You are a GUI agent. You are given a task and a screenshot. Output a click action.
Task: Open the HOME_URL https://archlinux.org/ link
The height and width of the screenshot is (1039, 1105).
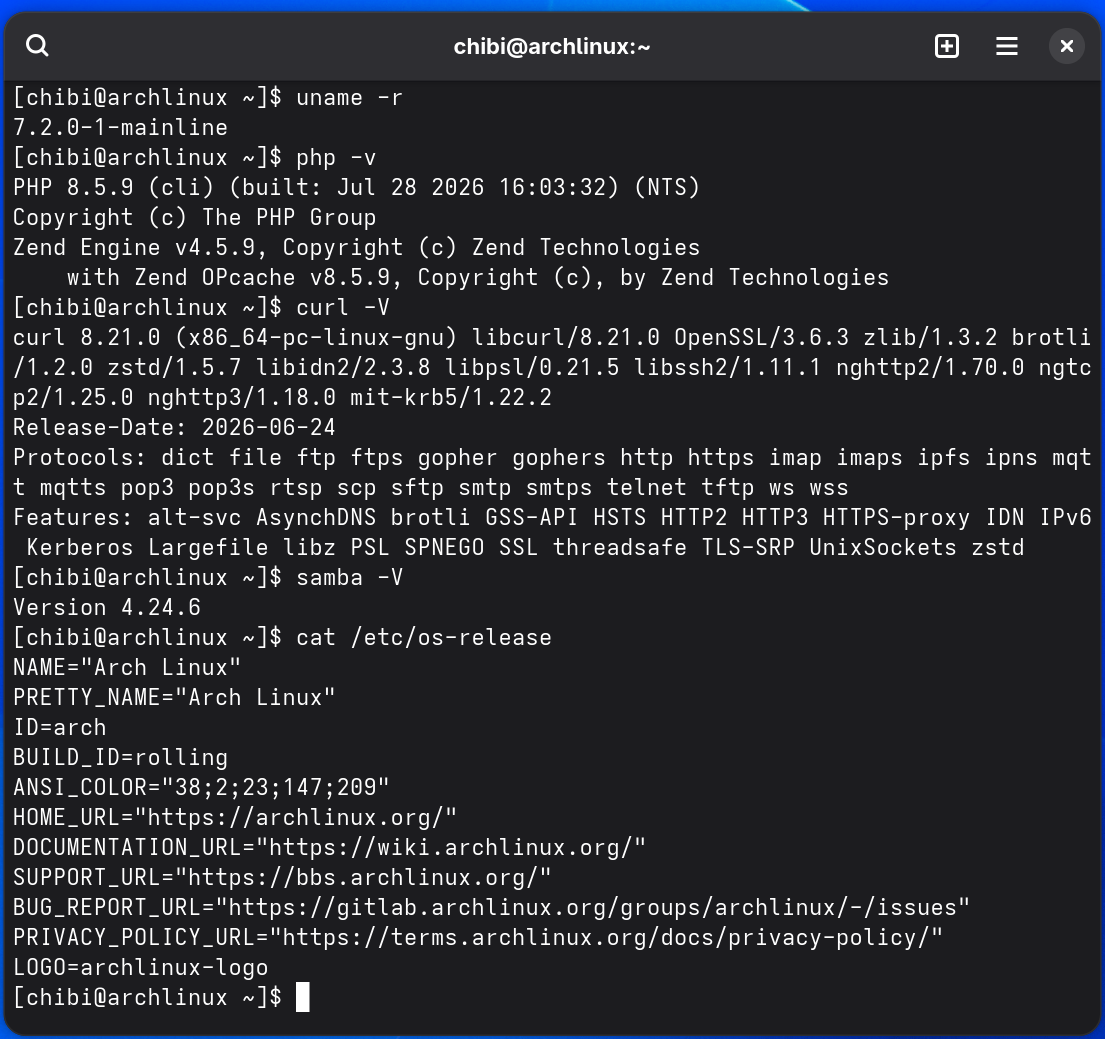point(295,817)
